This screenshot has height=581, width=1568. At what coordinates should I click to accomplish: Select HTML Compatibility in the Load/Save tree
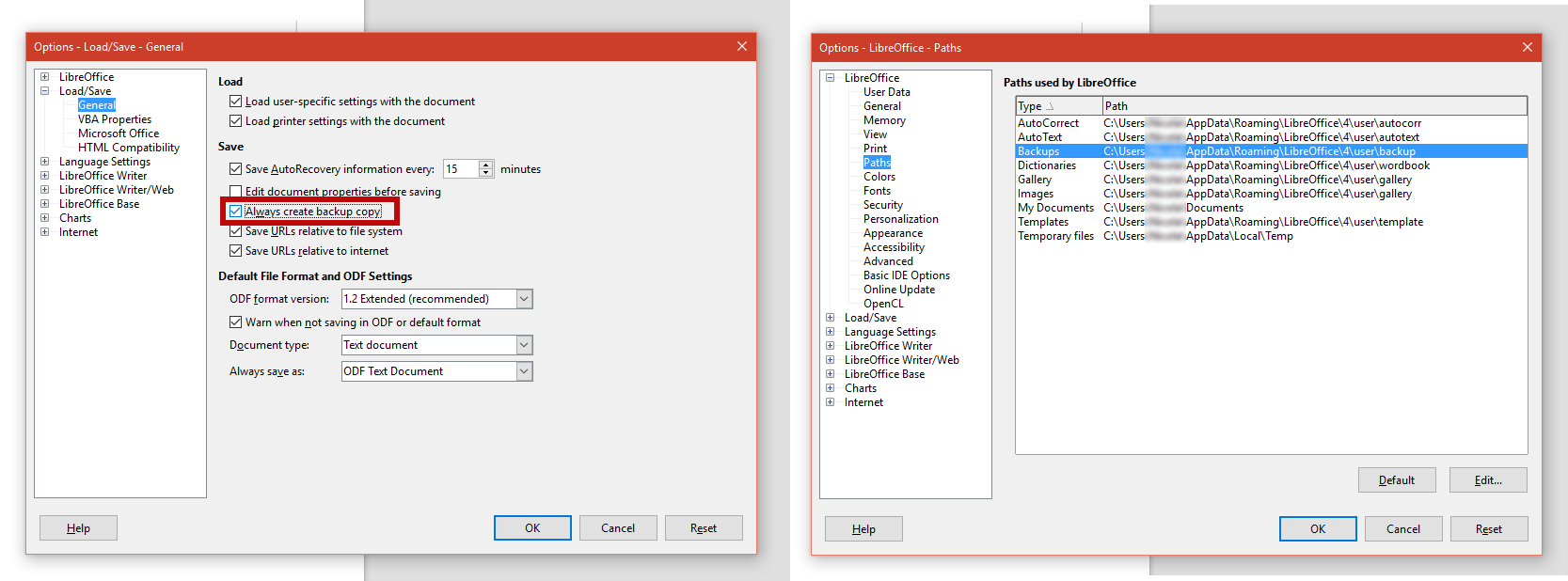[129, 148]
